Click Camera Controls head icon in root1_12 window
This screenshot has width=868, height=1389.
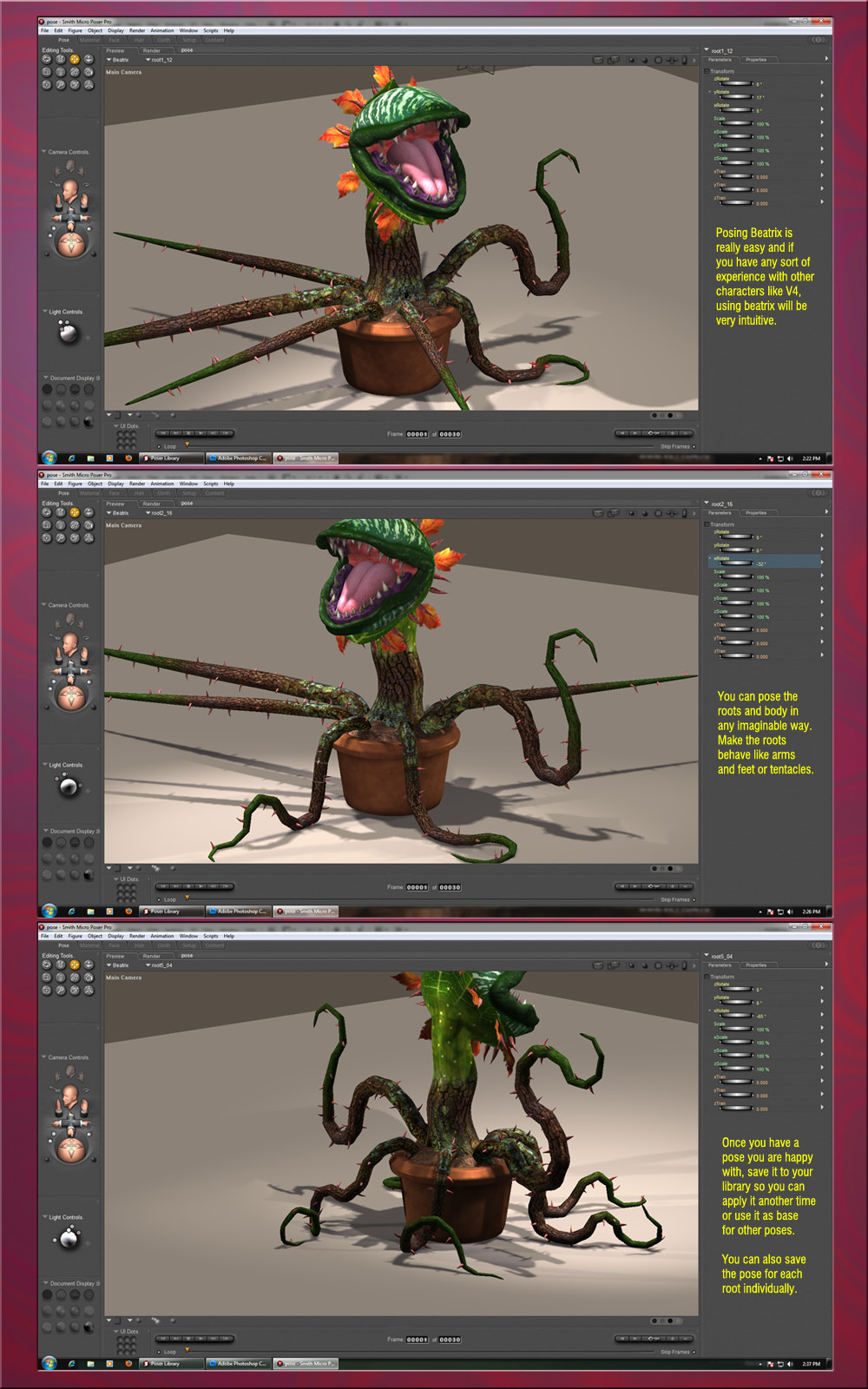tap(69, 190)
